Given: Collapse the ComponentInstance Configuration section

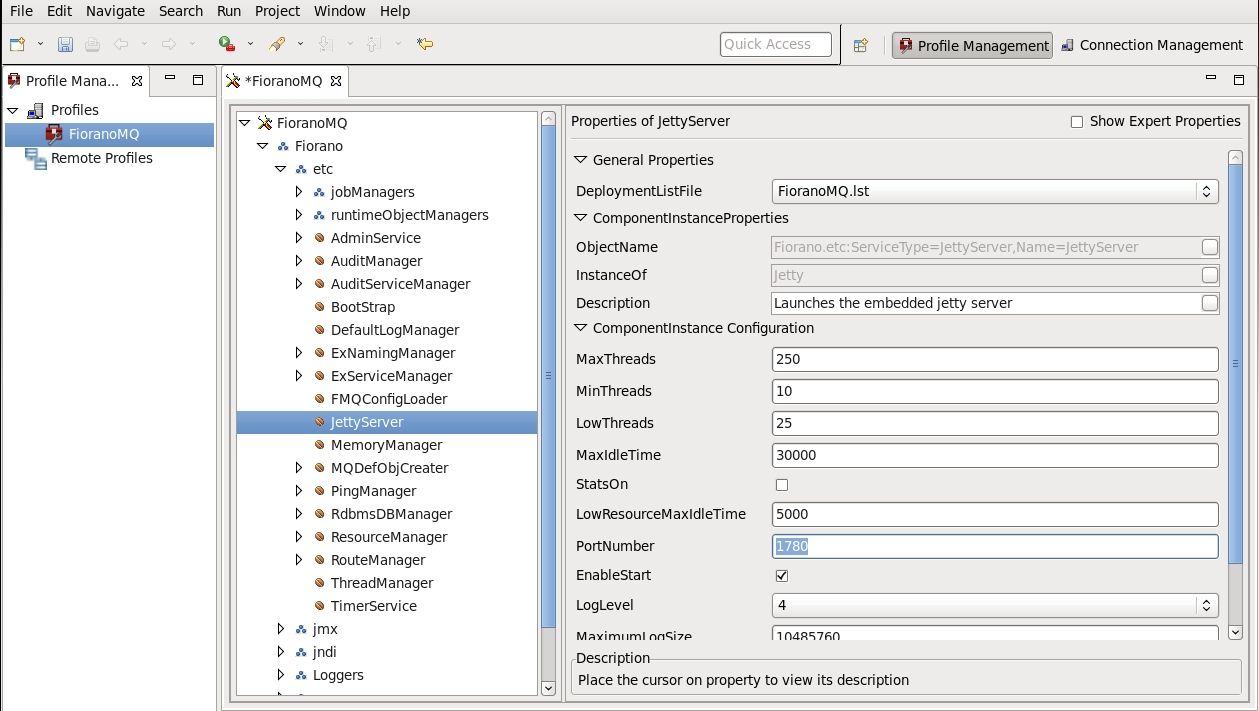Looking at the screenshot, I should pos(581,328).
